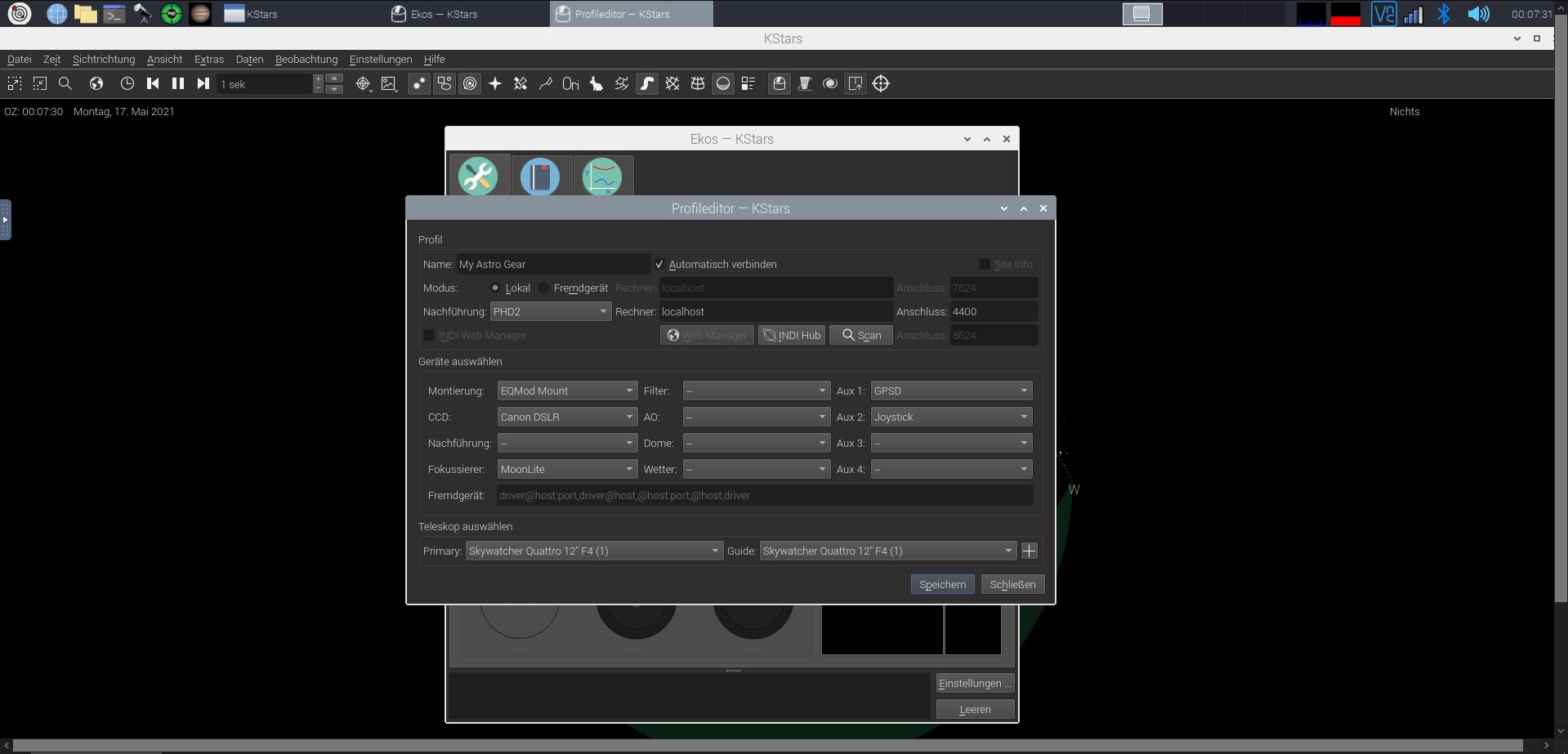Open the Einstellungen menu
1568x754 pixels.
[x=381, y=59]
